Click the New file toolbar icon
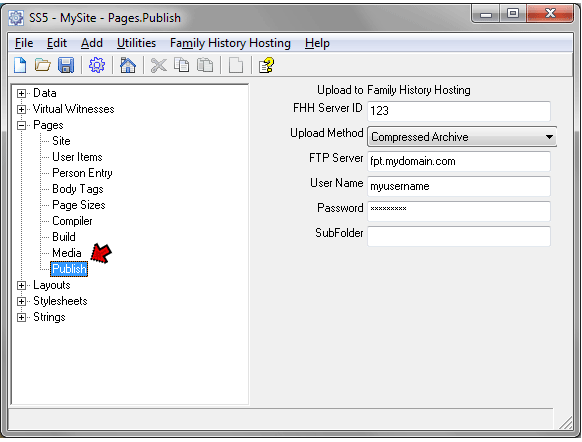Image resolution: width=582 pixels, height=442 pixels. [x=20, y=65]
